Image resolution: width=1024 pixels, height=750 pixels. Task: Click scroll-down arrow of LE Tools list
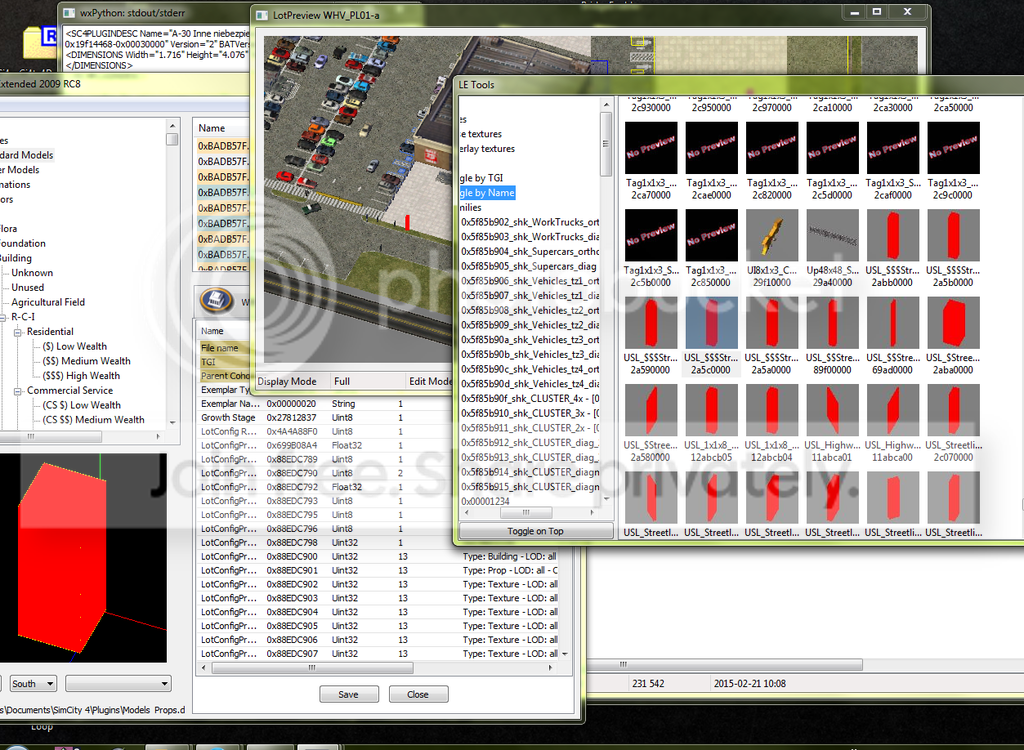pyautogui.click(x=605, y=498)
